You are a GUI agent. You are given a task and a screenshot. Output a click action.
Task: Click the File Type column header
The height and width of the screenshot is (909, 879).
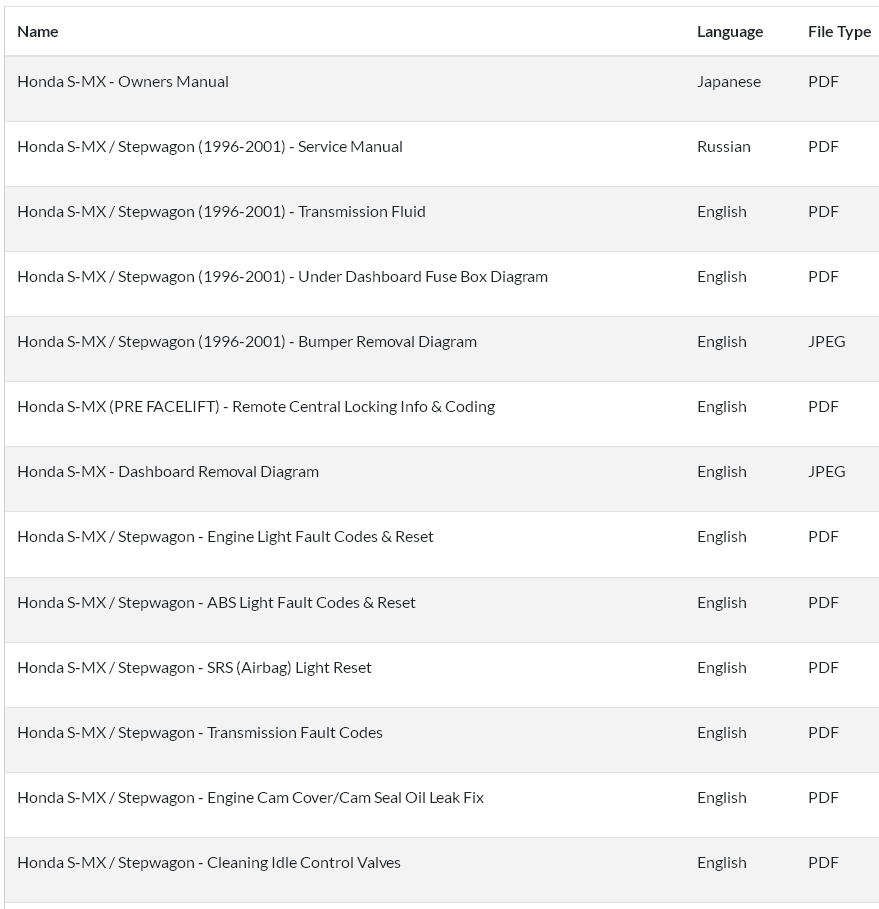tap(839, 32)
